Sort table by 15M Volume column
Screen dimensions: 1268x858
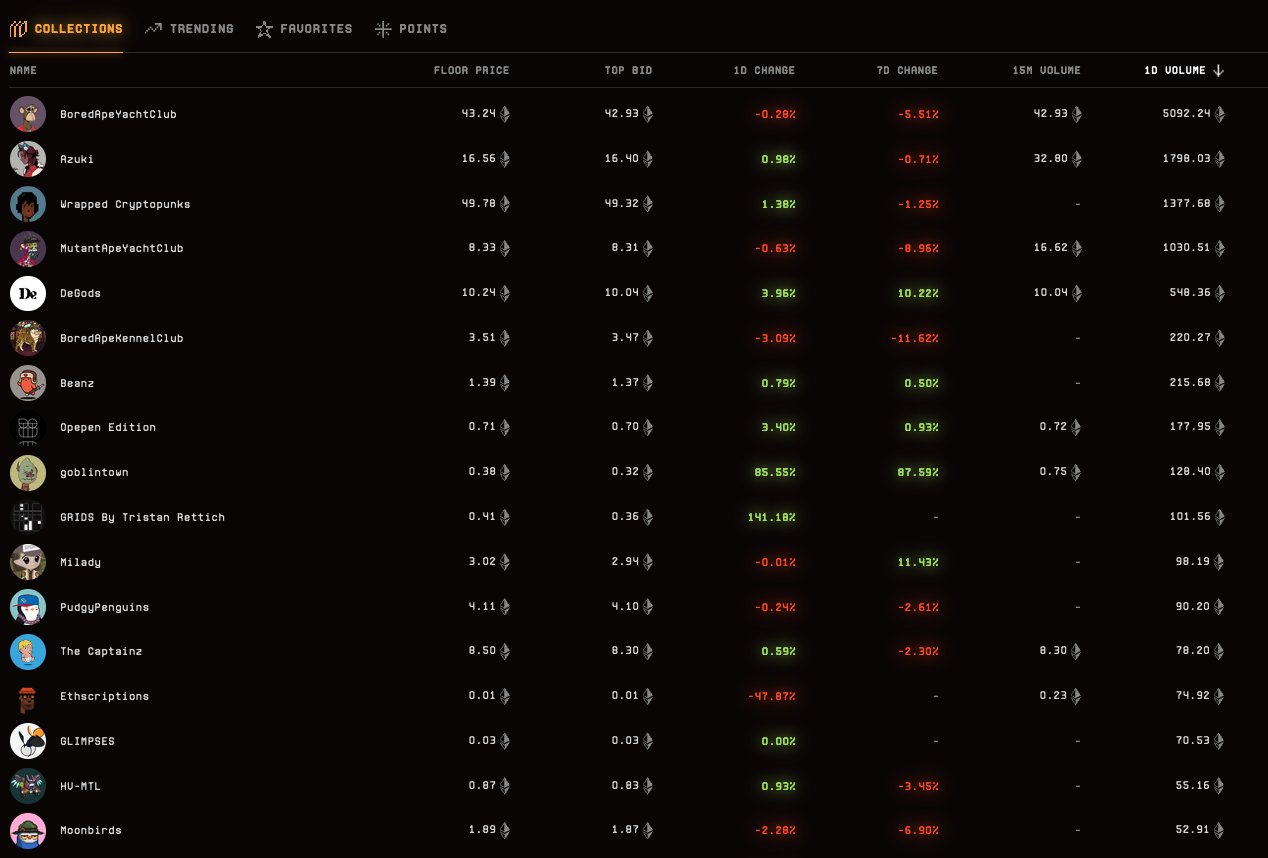1046,71
